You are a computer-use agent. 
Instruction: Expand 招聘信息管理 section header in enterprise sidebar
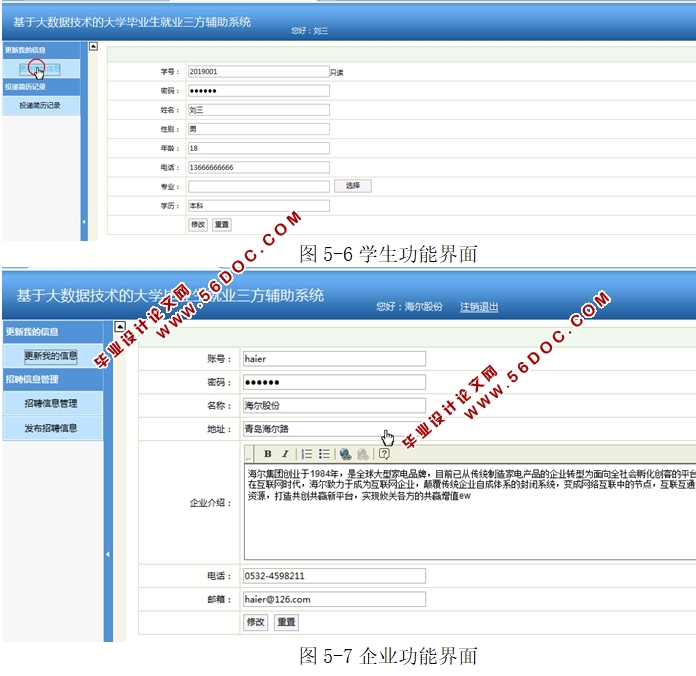[32, 379]
